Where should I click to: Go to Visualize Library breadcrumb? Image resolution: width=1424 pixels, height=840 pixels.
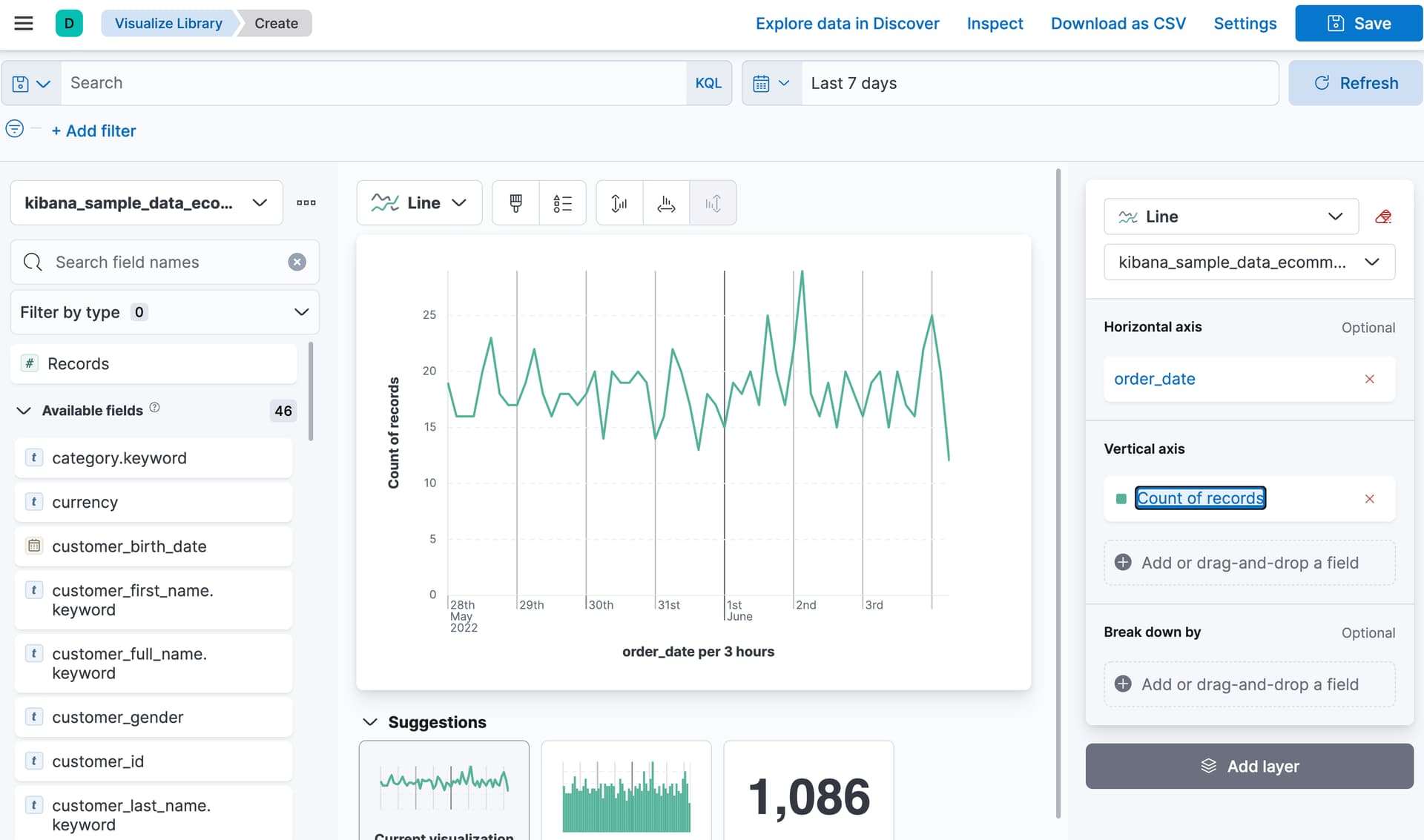(168, 23)
